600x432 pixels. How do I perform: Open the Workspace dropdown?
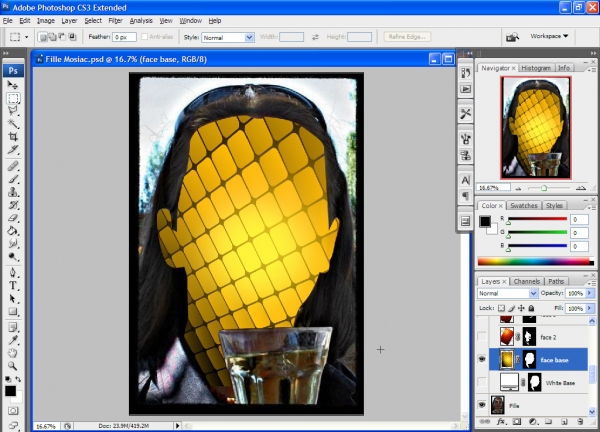549,36
